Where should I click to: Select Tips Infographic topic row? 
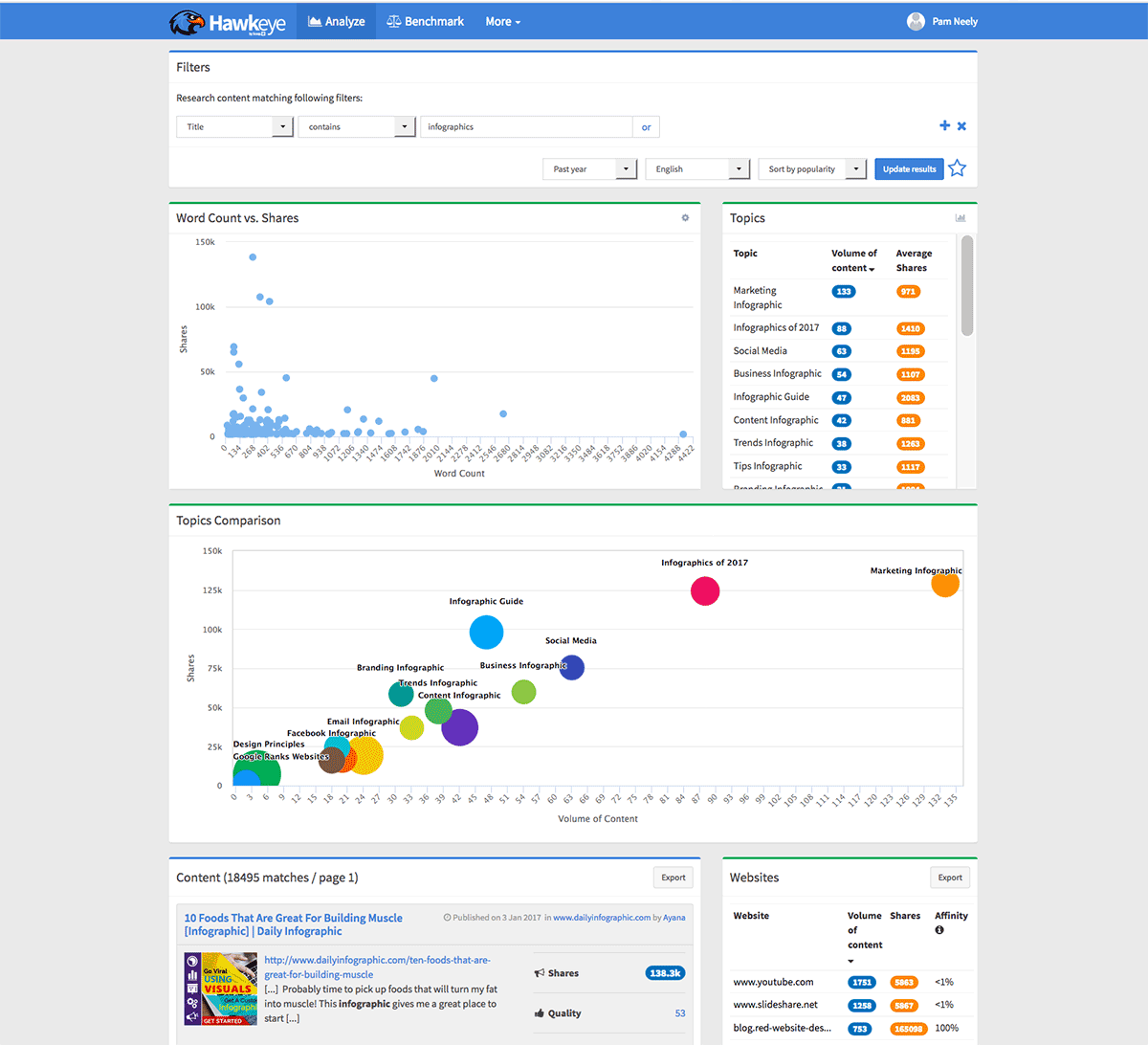tap(841, 466)
